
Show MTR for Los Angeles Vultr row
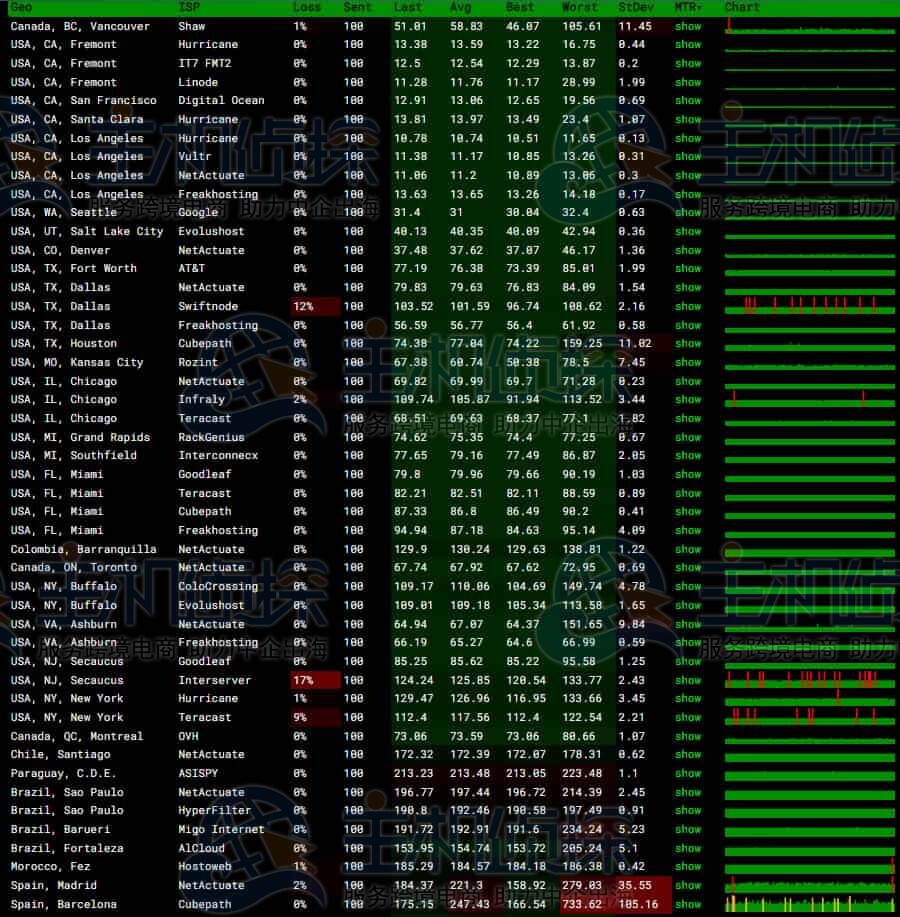point(688,157)
